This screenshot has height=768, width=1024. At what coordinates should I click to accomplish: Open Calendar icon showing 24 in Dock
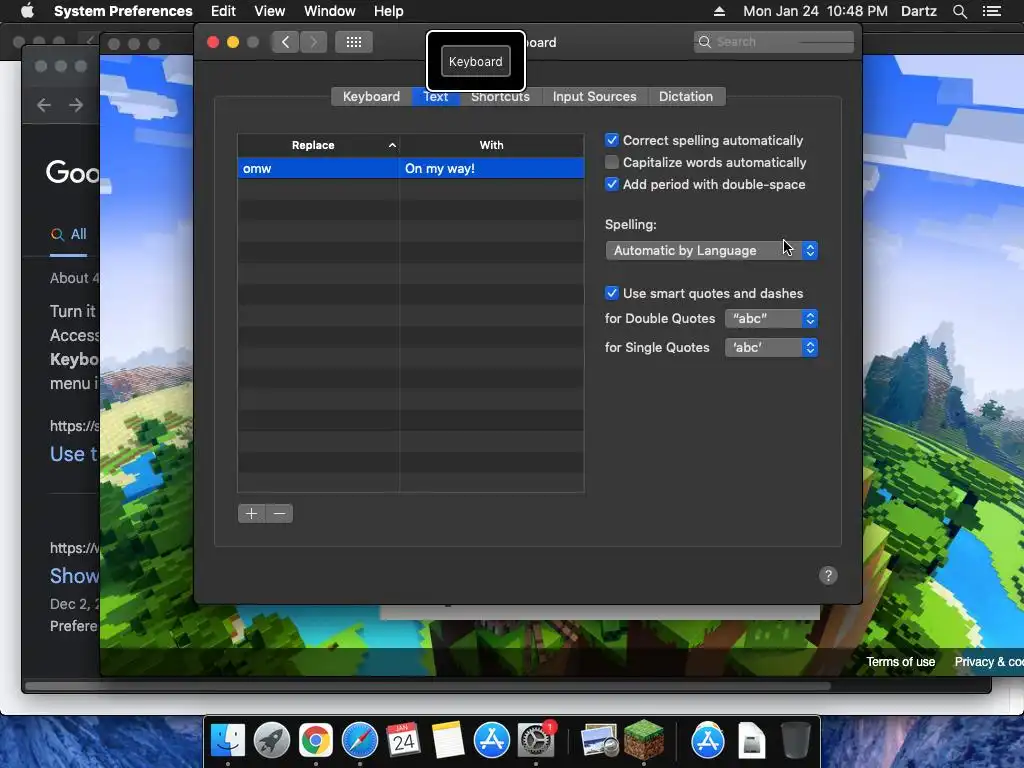[403, 741]
